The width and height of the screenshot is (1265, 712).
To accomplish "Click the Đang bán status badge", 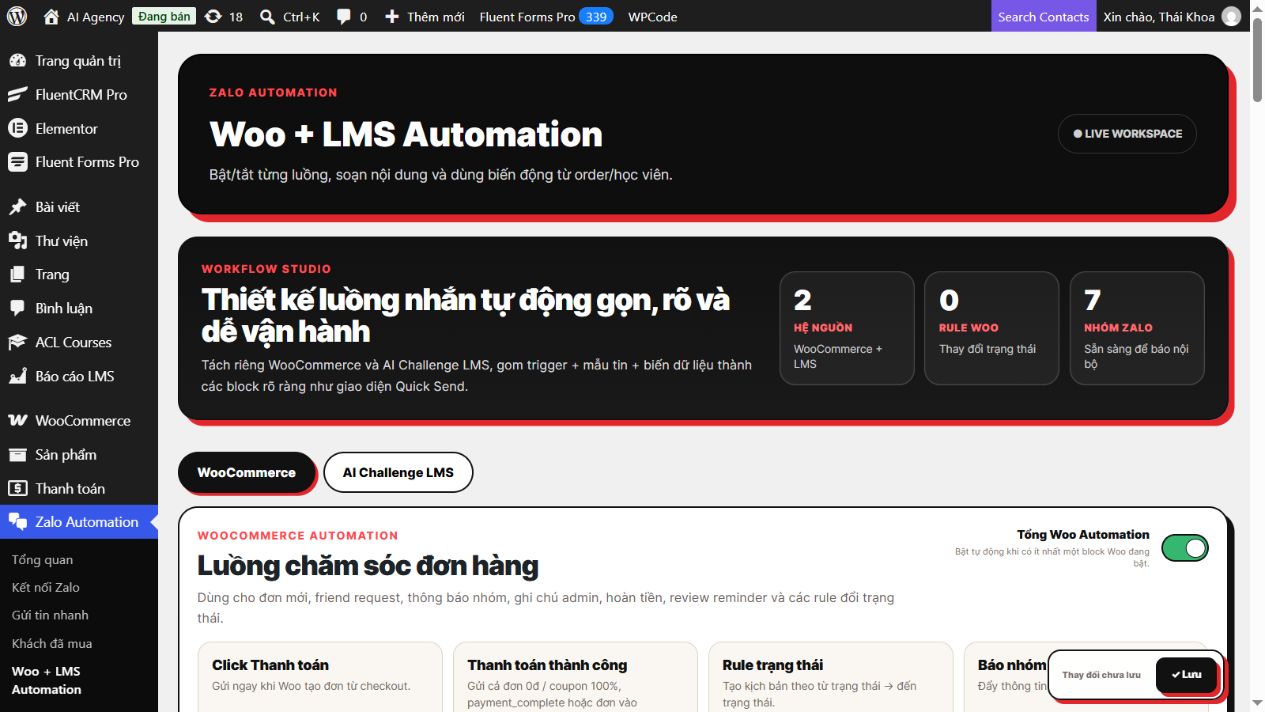I will (164, 16).
